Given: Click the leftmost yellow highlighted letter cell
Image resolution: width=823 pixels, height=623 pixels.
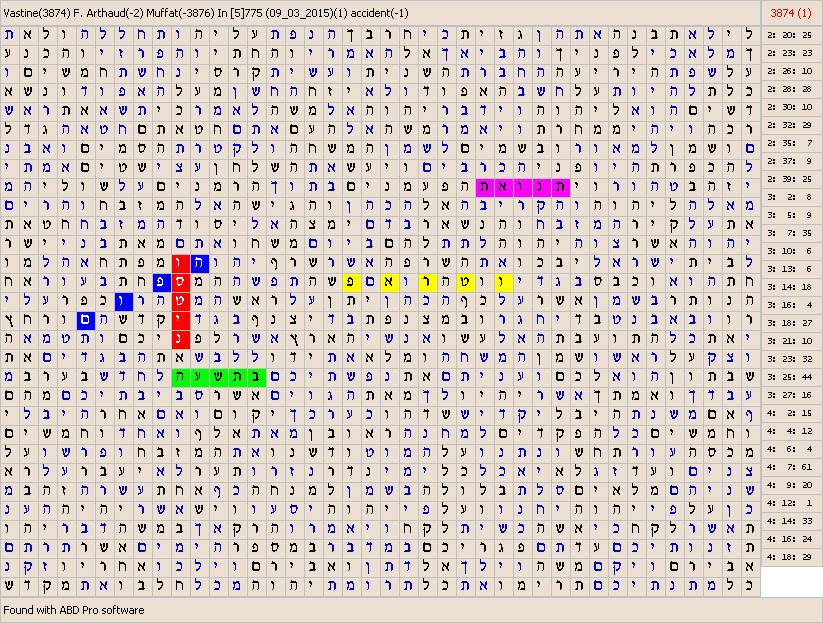Looking at the screenshot, I should coord(351,282).
